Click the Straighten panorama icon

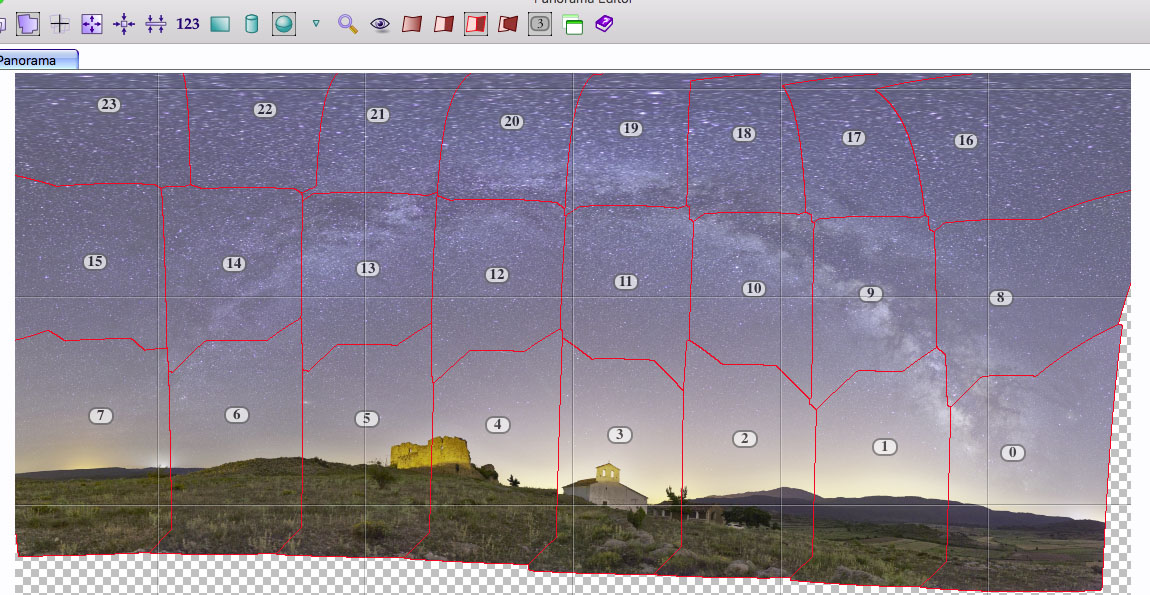[155, 24]
